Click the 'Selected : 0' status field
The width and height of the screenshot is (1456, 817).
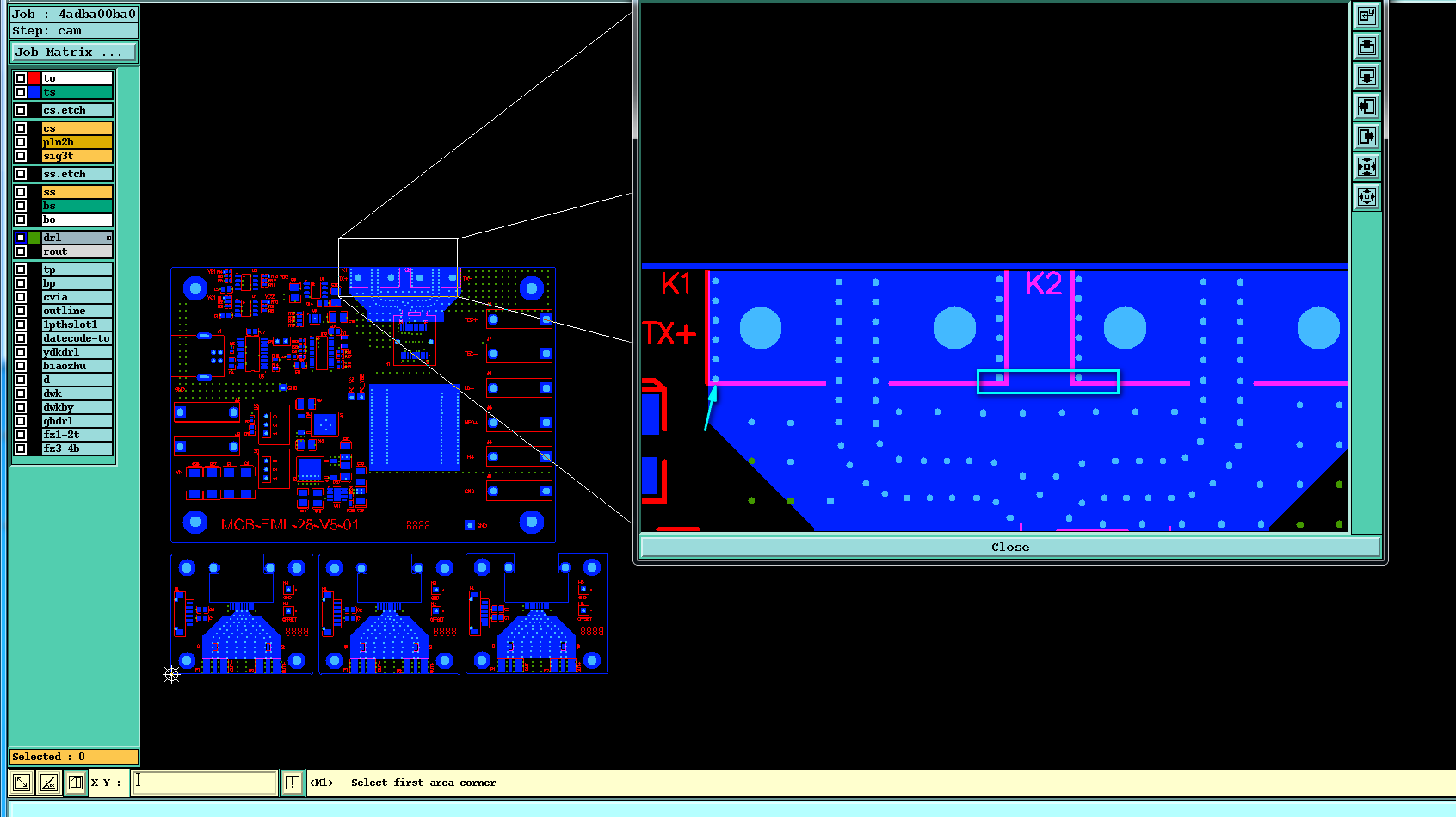74,757
